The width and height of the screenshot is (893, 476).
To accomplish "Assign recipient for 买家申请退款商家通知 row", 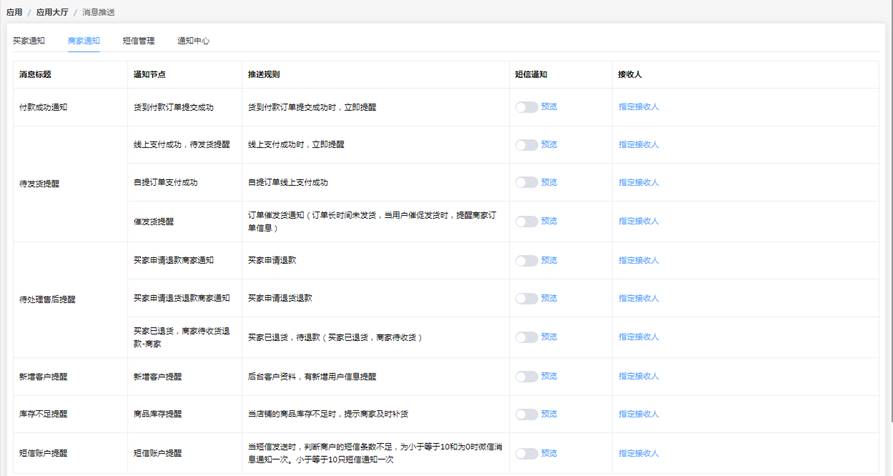I will (x=638, y=260).
